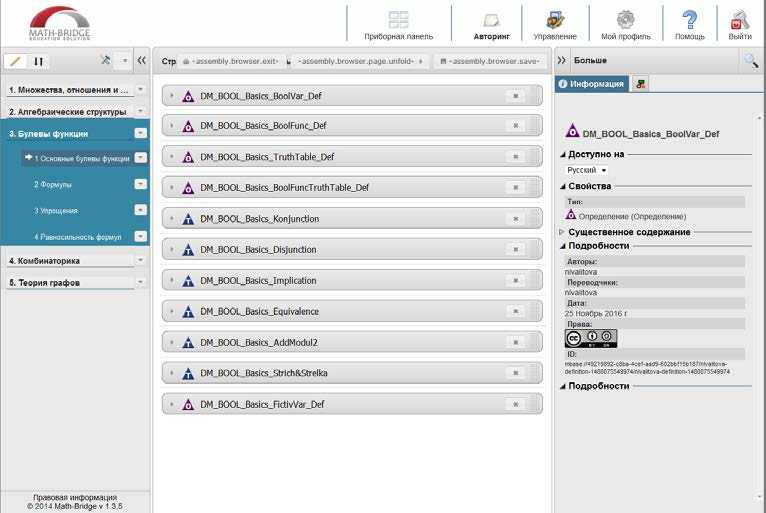766x513 pixels.
Task: Click the search magnifier icon
Action: click(x=751, y=61)
